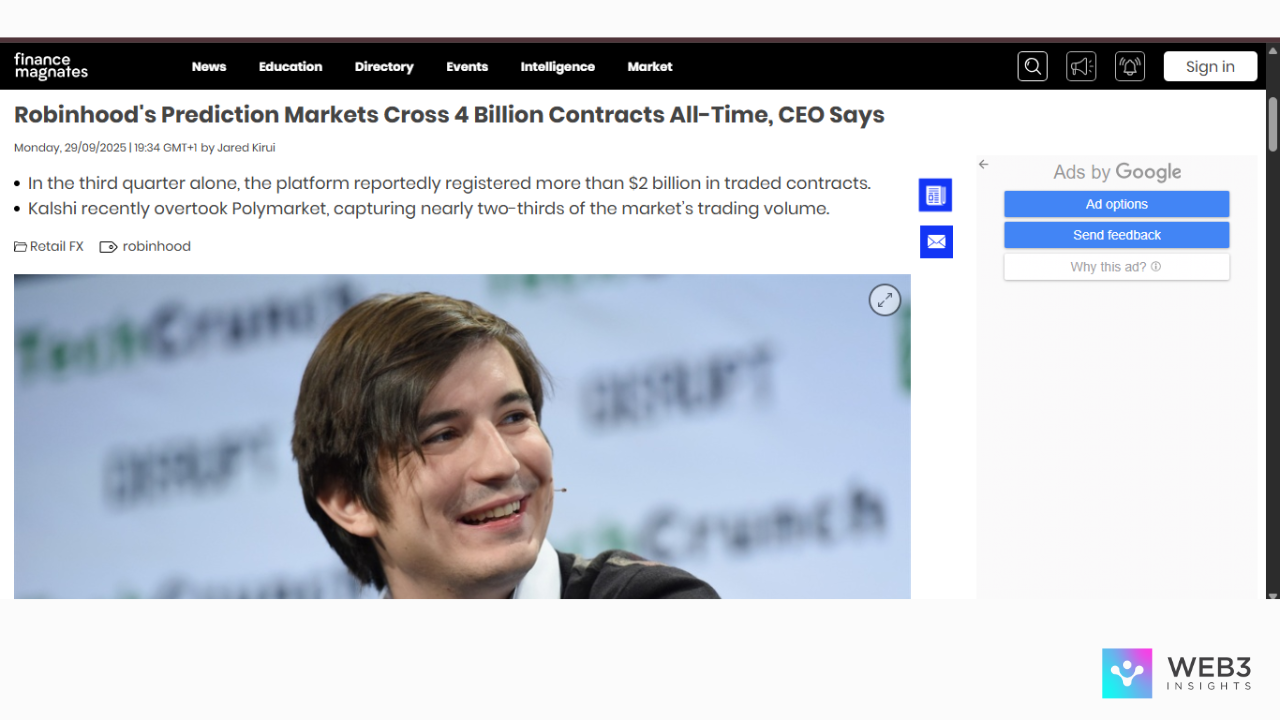Open the Education menu
Viewport: 1280px width, 720px height.
click(290, 67)
